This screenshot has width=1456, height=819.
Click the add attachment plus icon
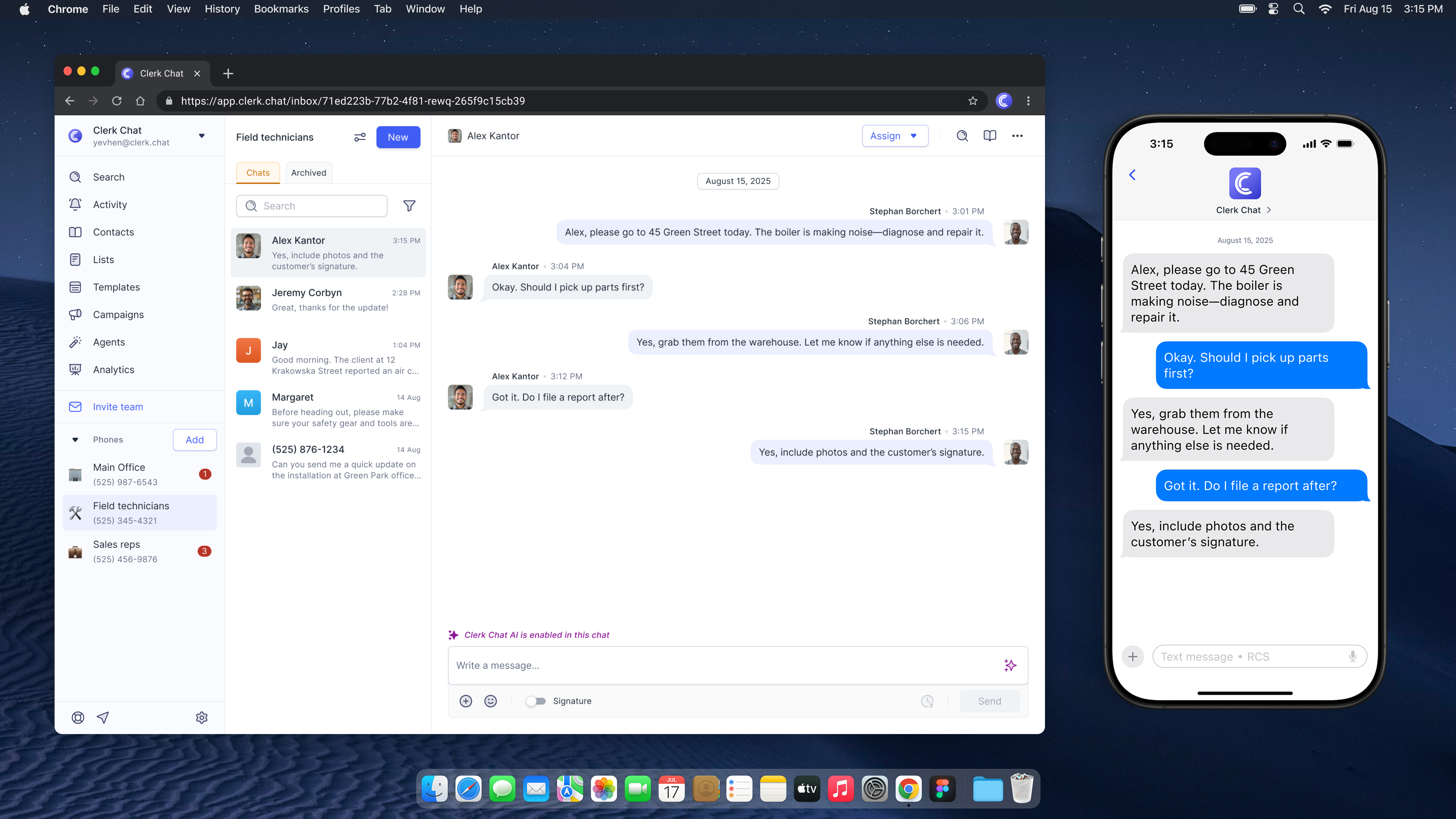point(466,701)
